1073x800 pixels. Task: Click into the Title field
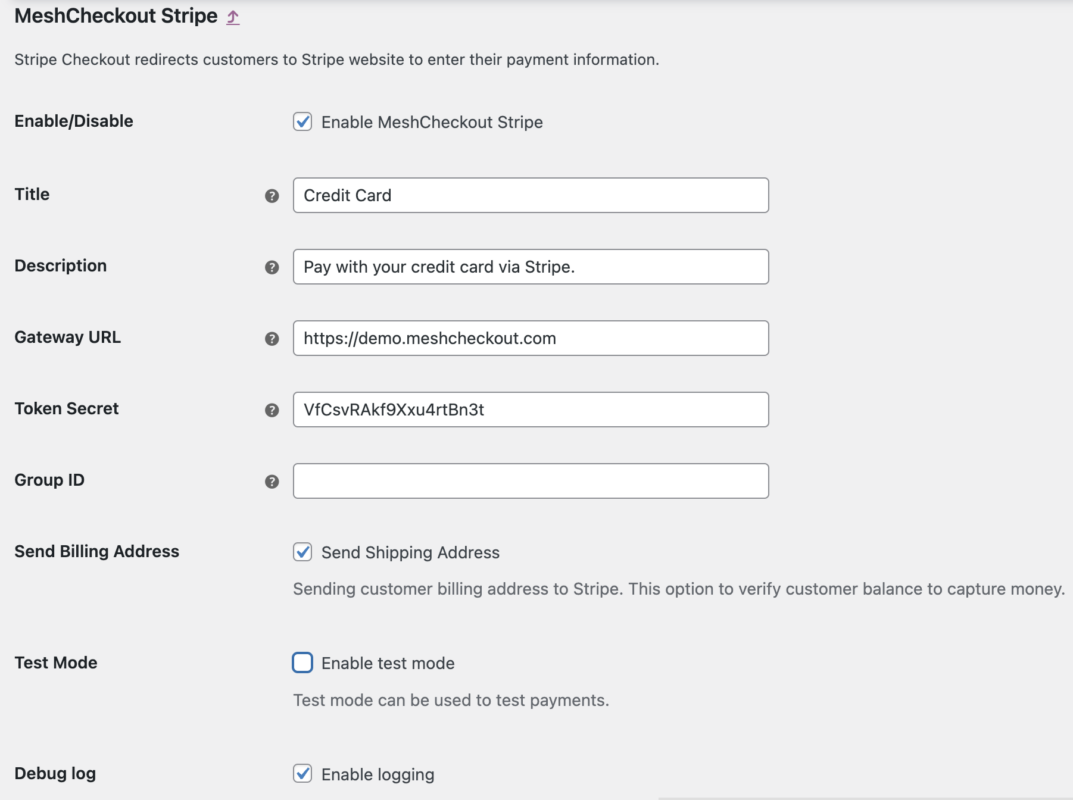[x=530, y=195]
